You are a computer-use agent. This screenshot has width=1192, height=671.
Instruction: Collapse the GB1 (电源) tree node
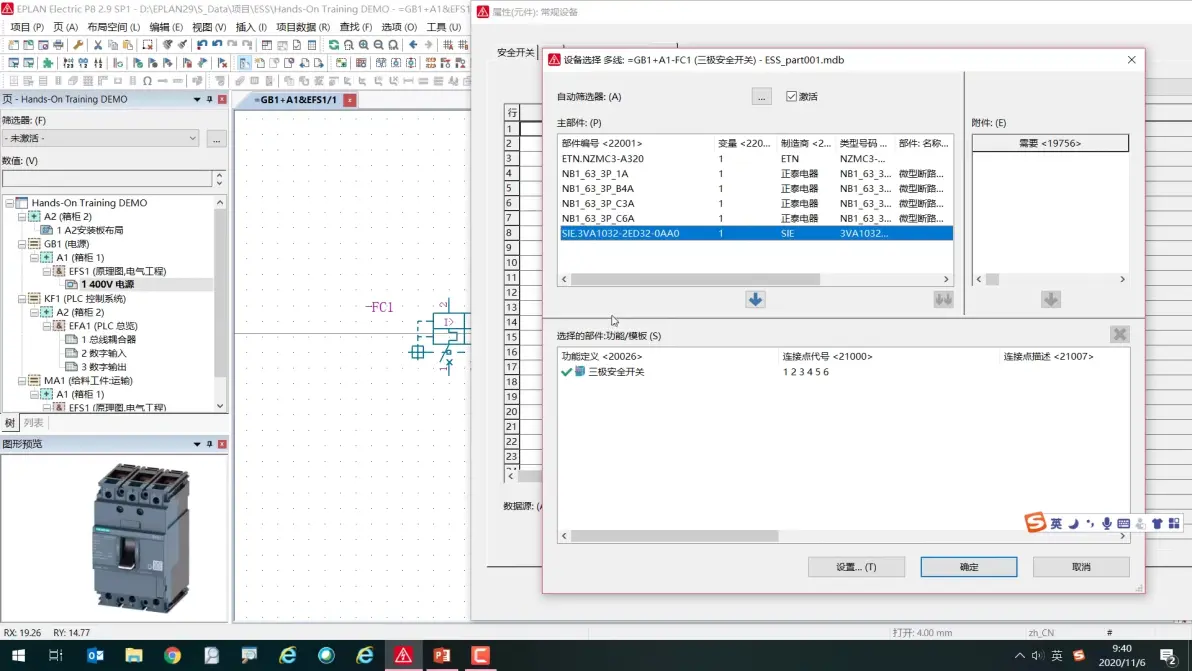tap(22, 244)
